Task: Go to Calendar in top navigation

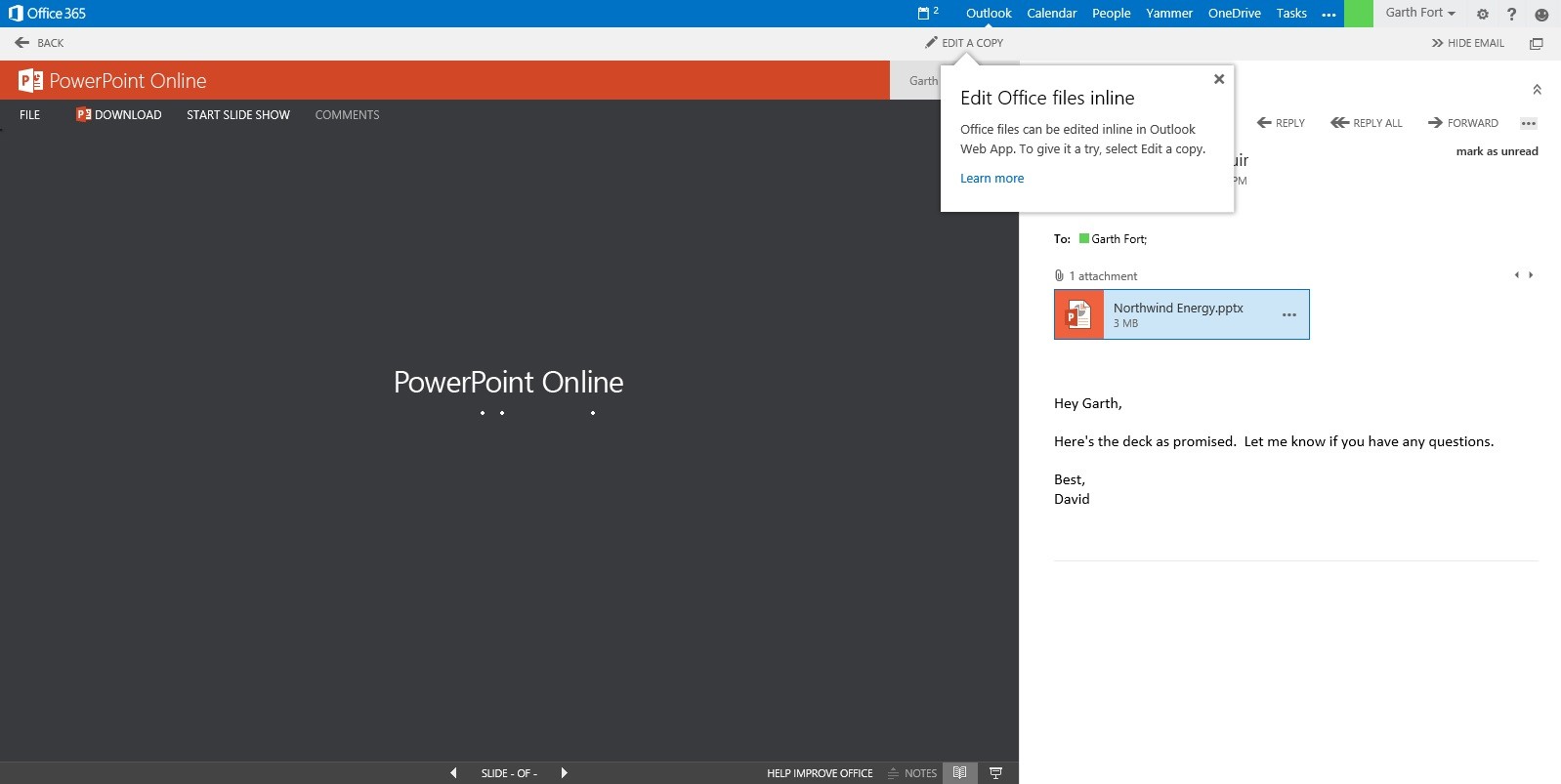Action: tap(1051, 14)
